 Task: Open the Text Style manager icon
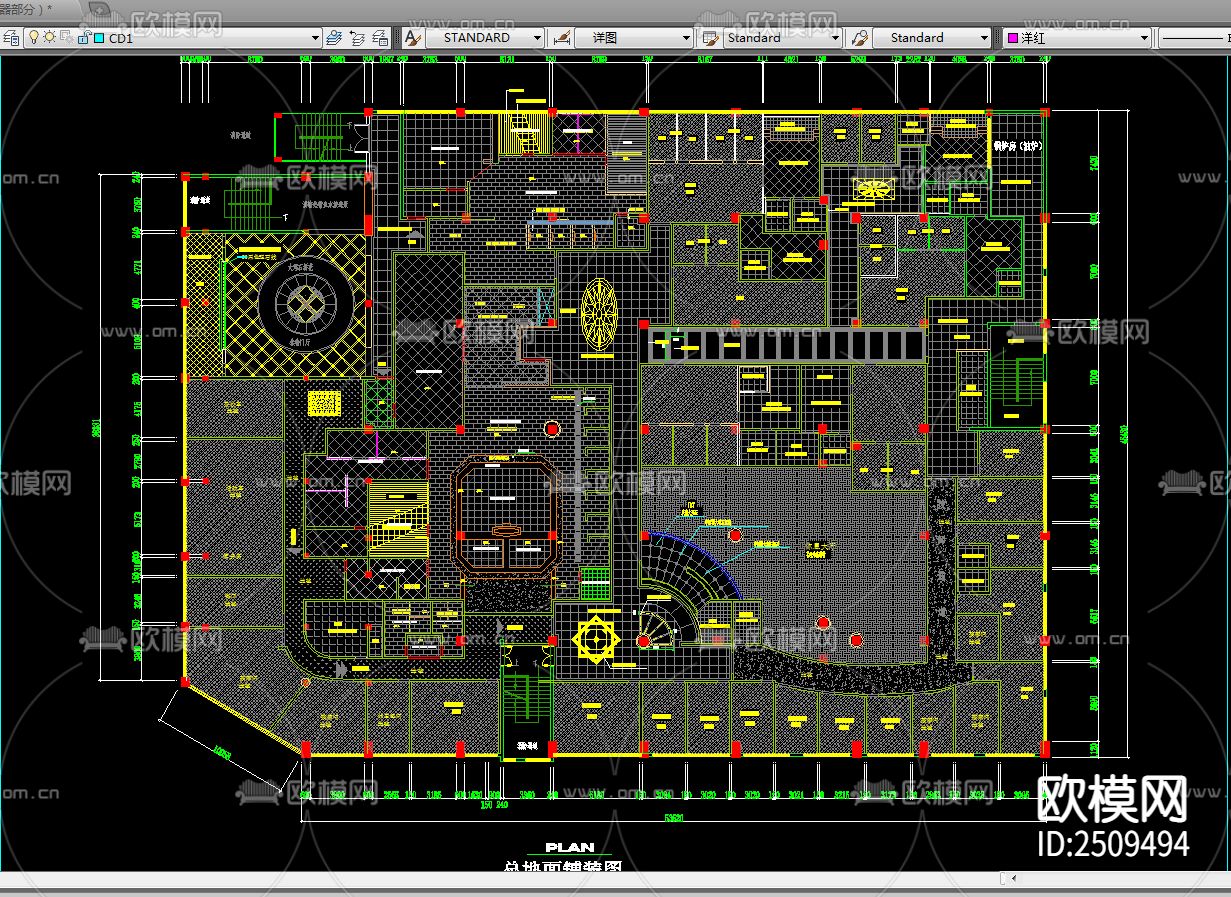click(412, 38)
